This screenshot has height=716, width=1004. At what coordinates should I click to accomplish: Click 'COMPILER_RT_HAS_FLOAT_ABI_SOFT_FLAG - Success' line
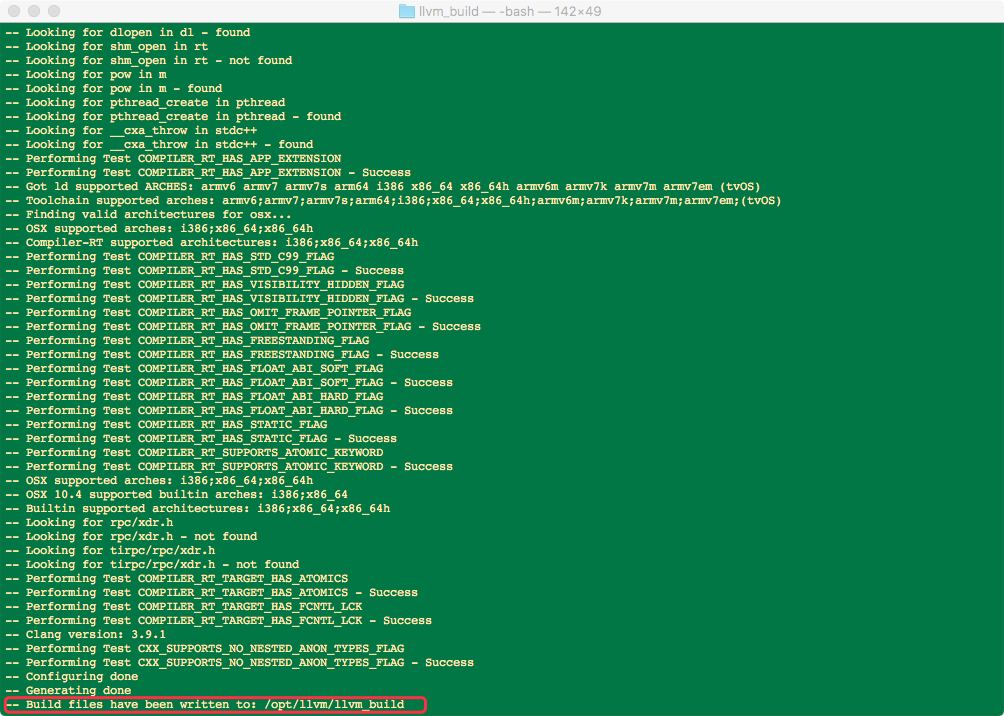(x=229, y=383)
